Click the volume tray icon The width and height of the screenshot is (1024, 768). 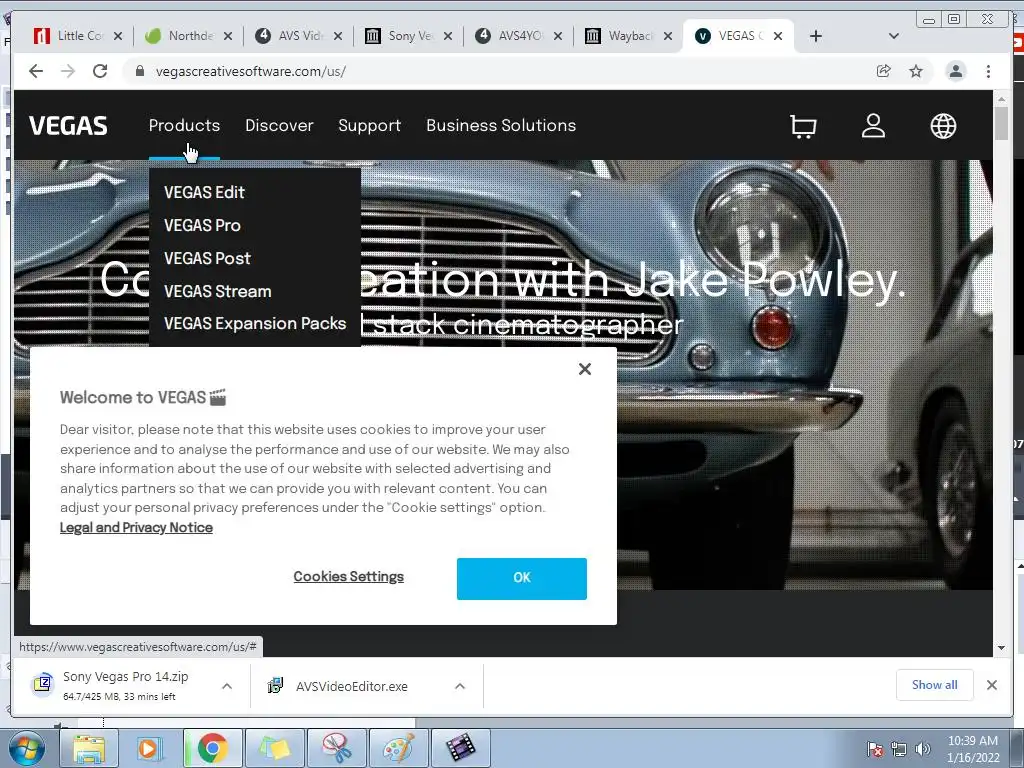pos(923,749)
